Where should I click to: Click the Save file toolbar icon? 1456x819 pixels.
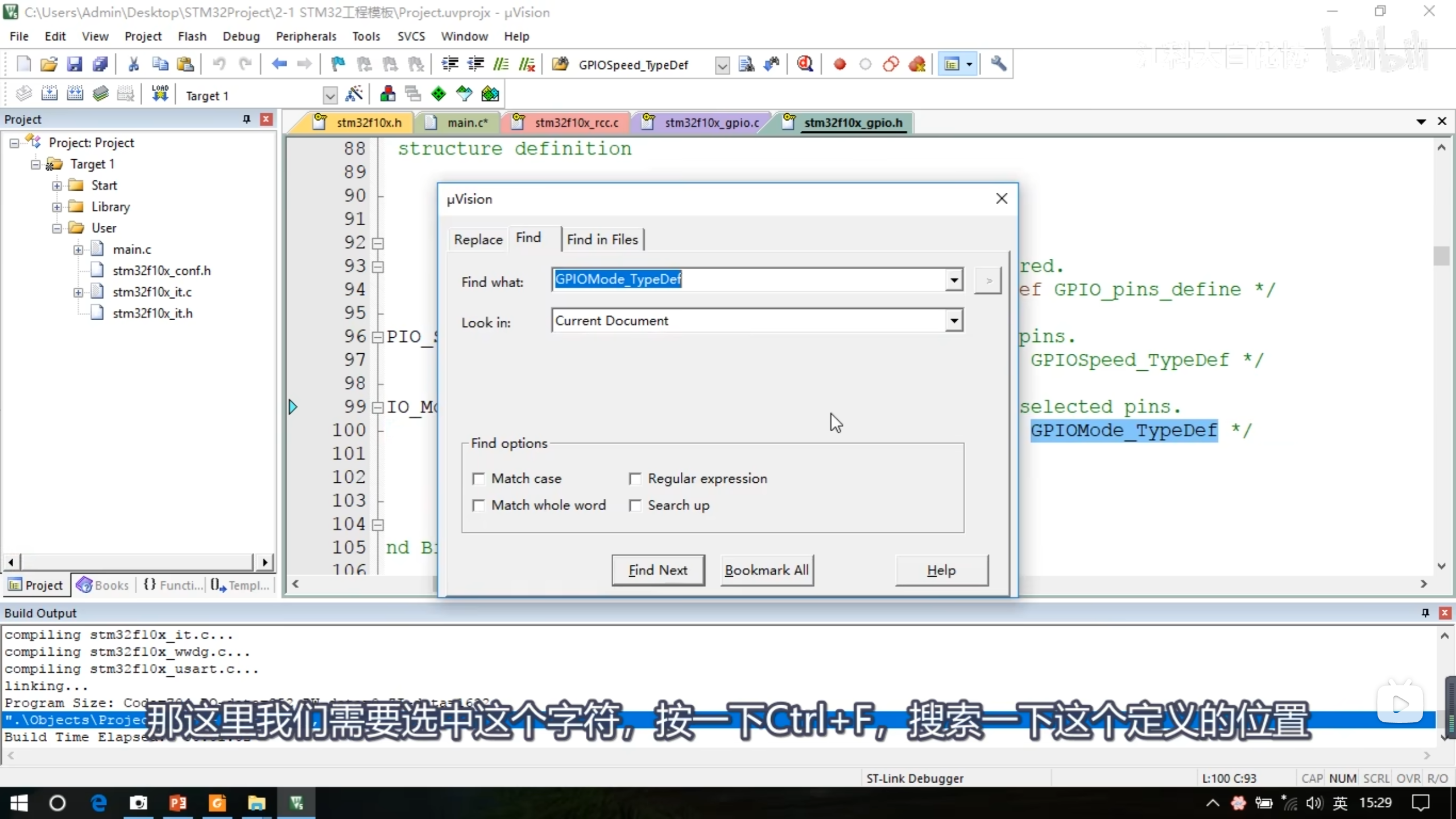(x=75, y=64)
